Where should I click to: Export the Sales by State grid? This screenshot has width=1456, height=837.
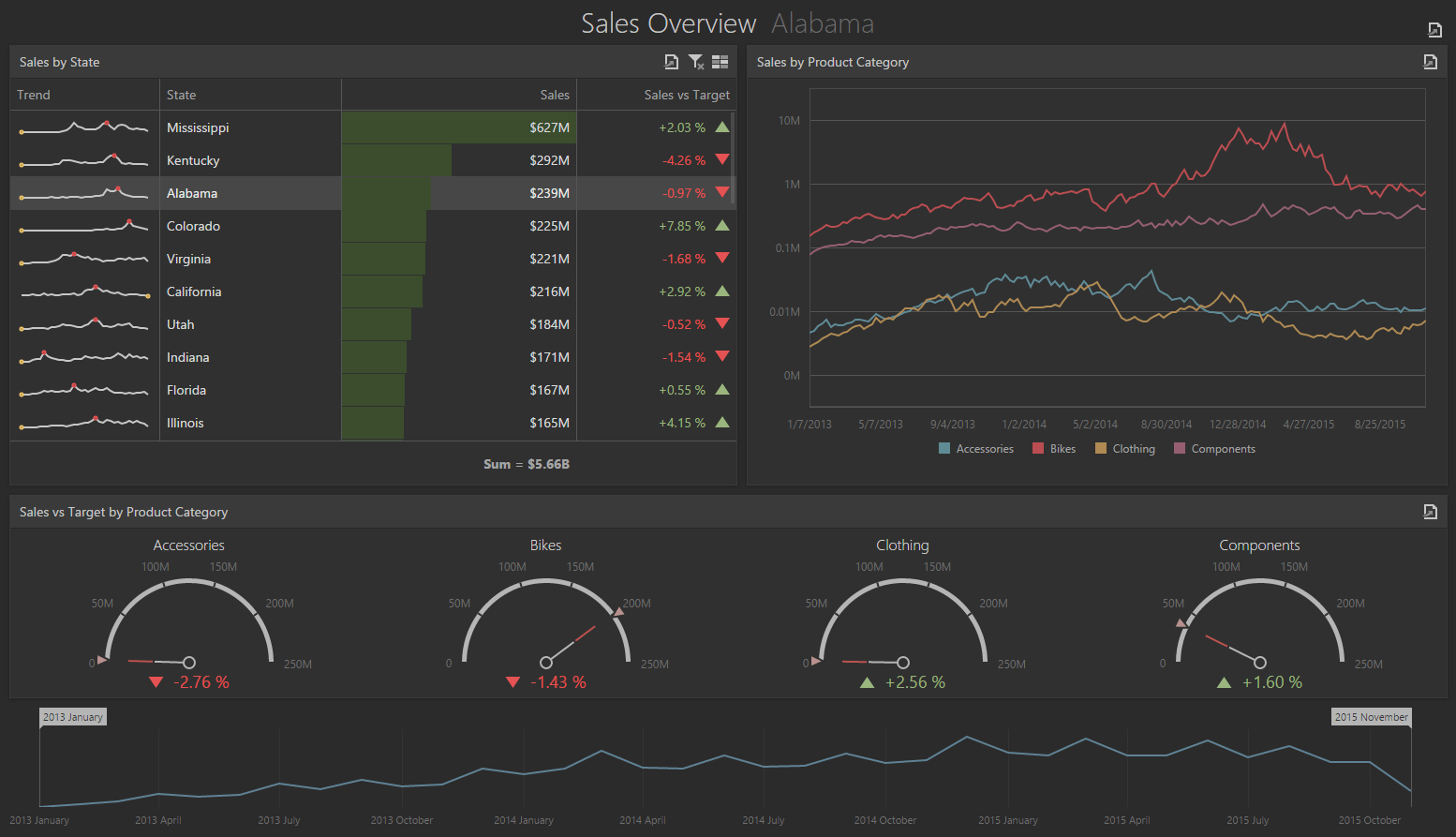(671, 62)
